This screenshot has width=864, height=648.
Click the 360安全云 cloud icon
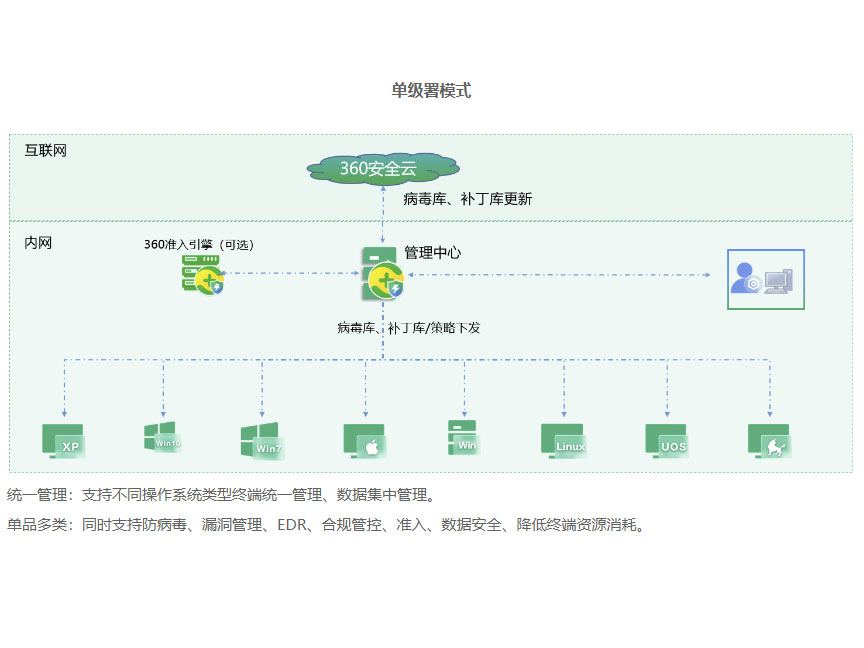383,168
